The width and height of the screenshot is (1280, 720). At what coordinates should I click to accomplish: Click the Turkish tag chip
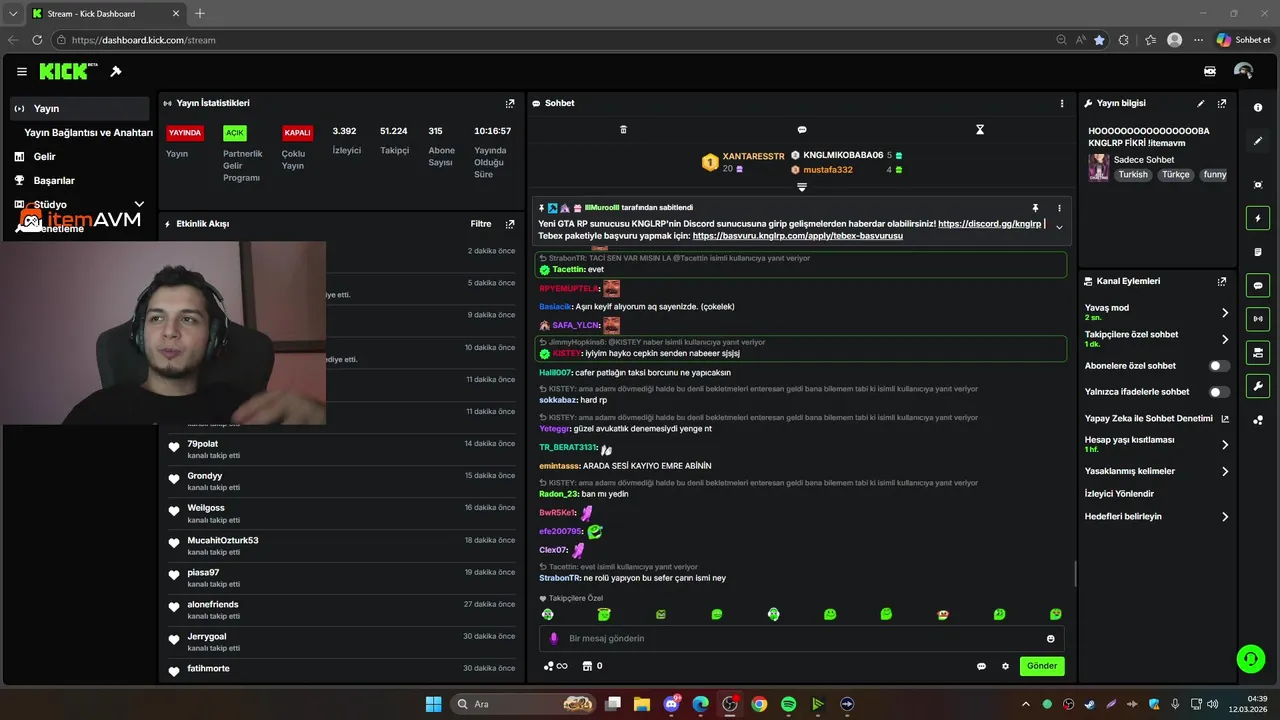click(x=1133, y=174)
